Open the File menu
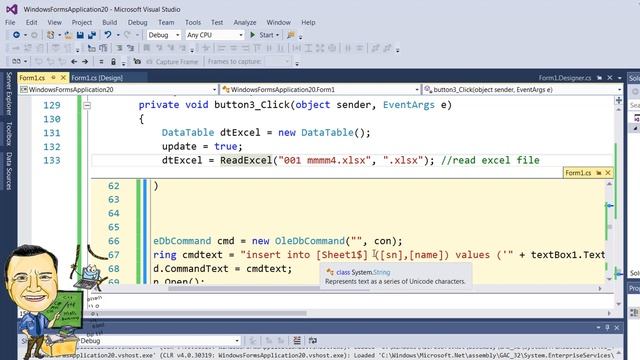The height and width of the screenshot is (360, 640). coord(10,22)
